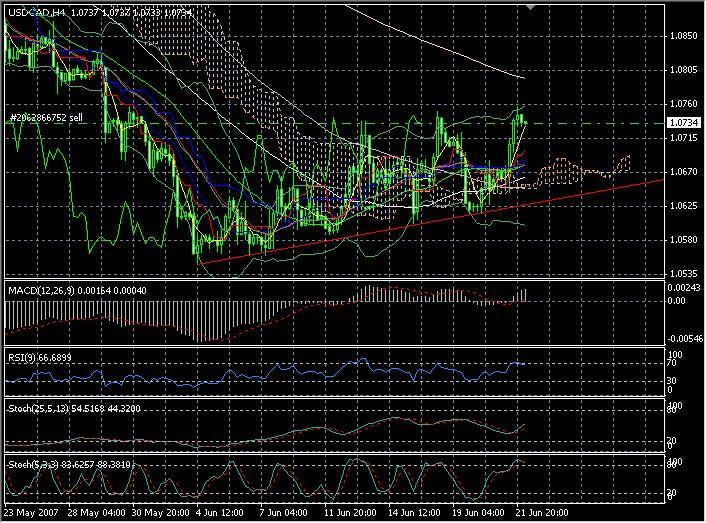Click the RSI(9) 66.6899 indicator label
Image resolution: width=706 pixels, height=523 pixels.
coord(40,358)
